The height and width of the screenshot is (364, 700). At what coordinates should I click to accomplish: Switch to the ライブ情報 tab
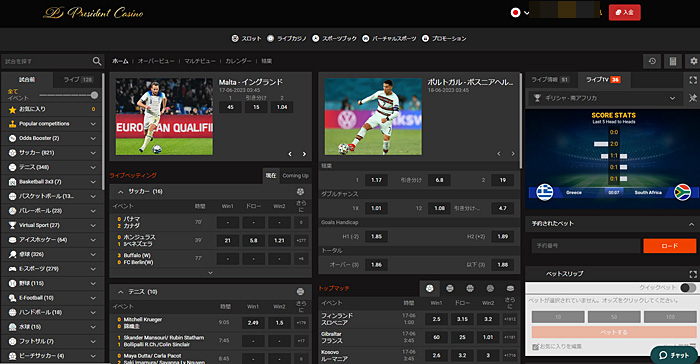550,79
